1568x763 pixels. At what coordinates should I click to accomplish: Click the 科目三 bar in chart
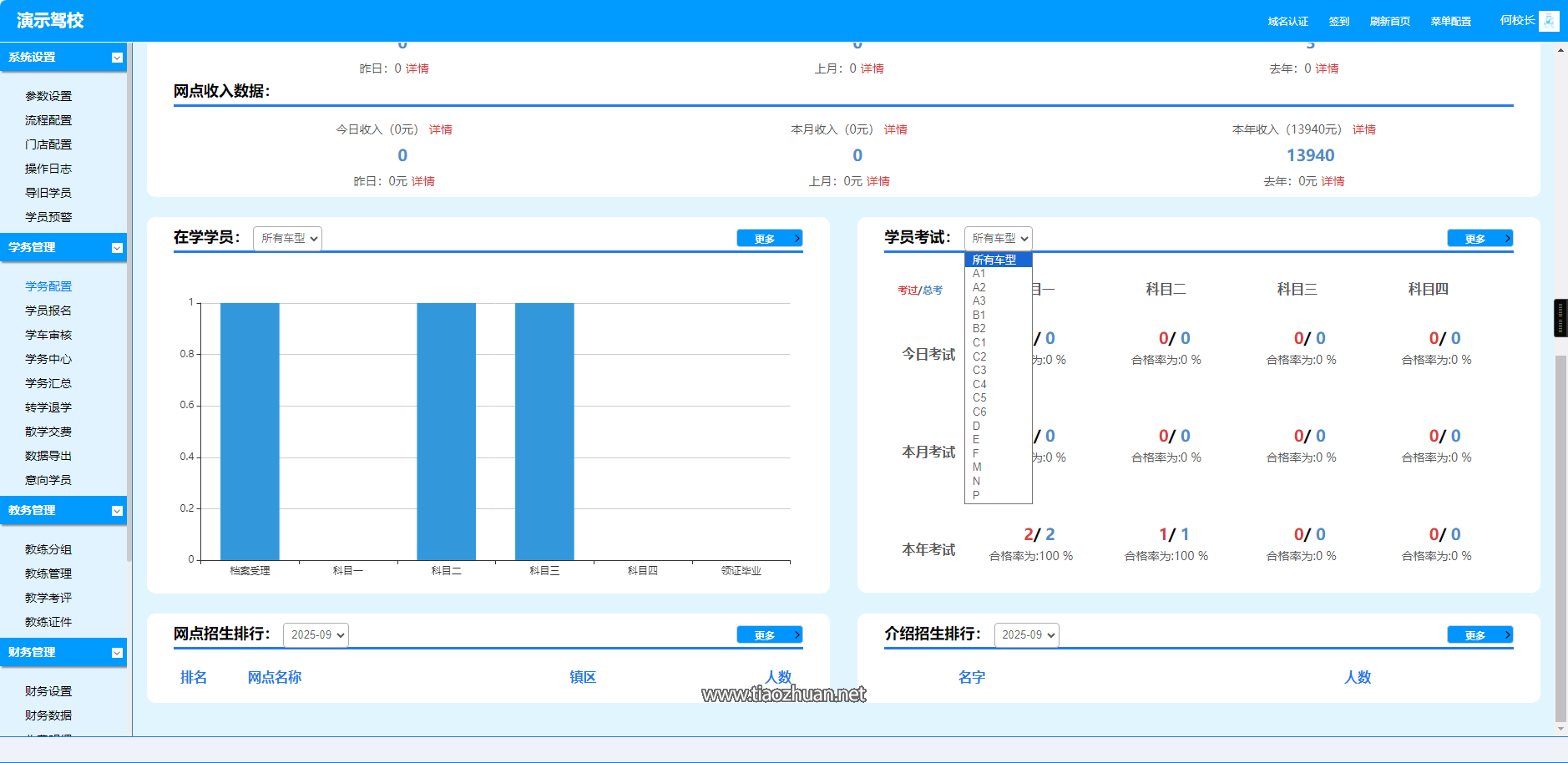pyautogui.click(x=544, y=432)
